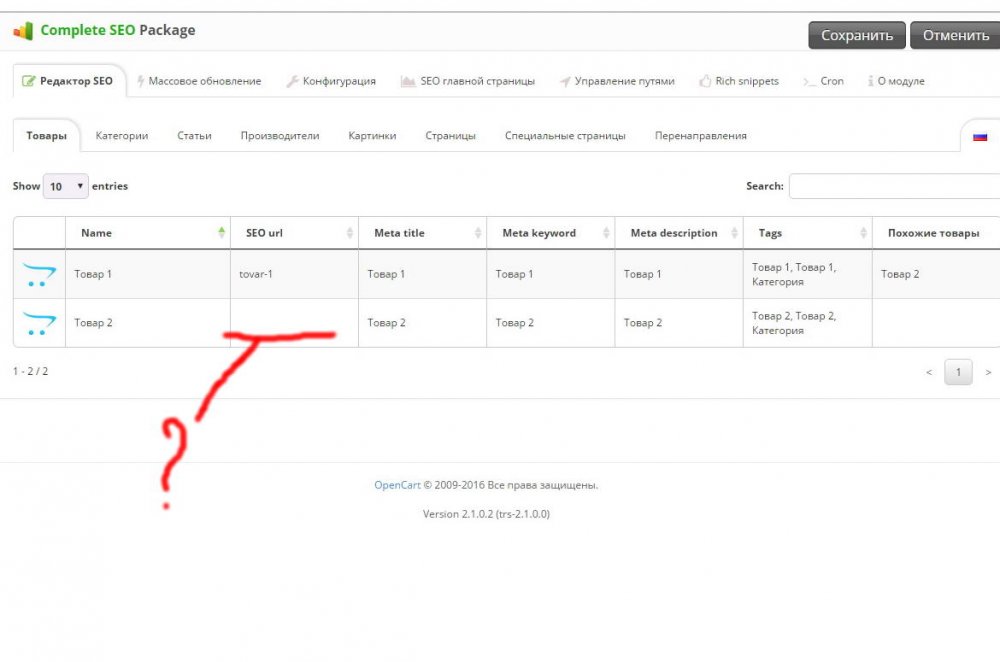Select the Статьи sub-tab
1000x662 pixels.
pos(195,135)
